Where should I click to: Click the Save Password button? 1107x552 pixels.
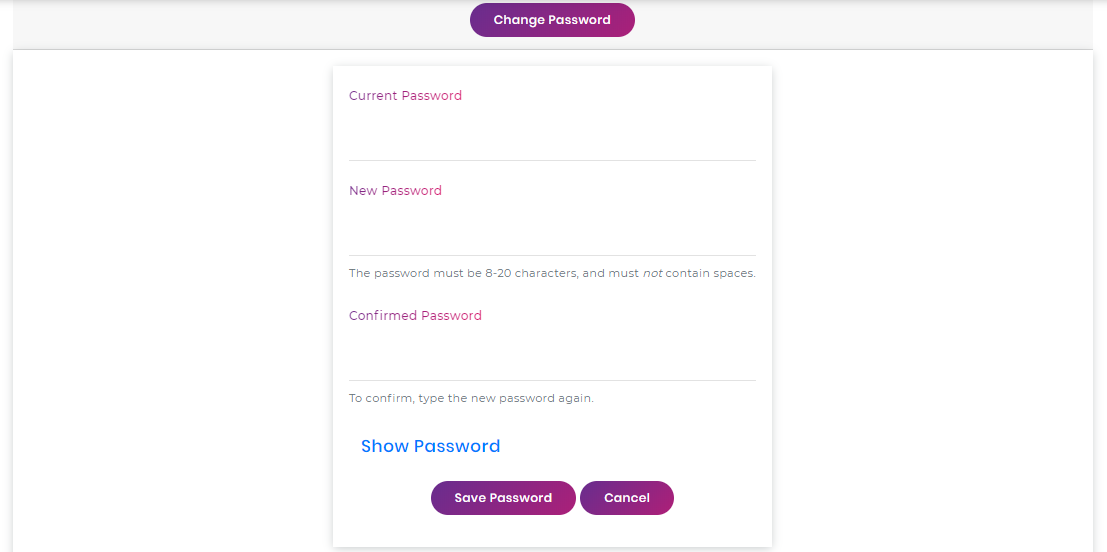tap(503, 498)
